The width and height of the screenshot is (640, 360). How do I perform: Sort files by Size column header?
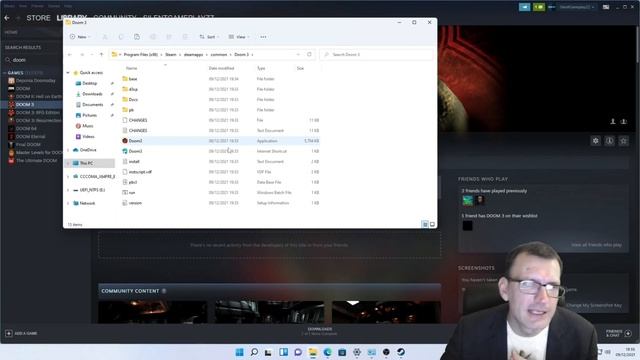point(300,68)
